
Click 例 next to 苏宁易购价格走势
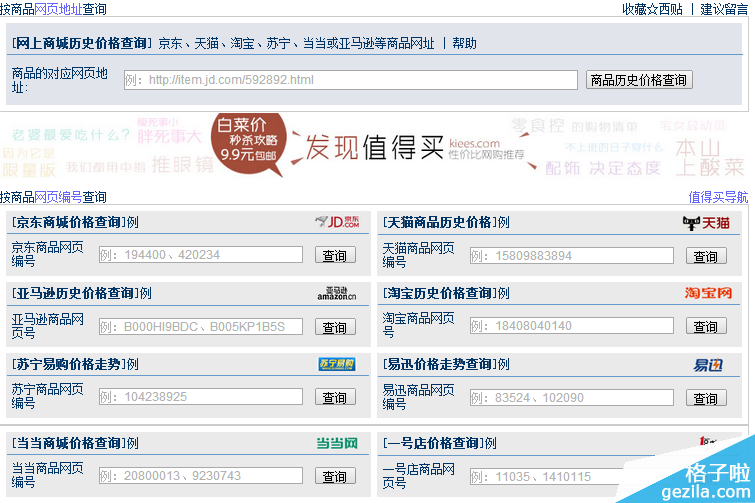133,364
